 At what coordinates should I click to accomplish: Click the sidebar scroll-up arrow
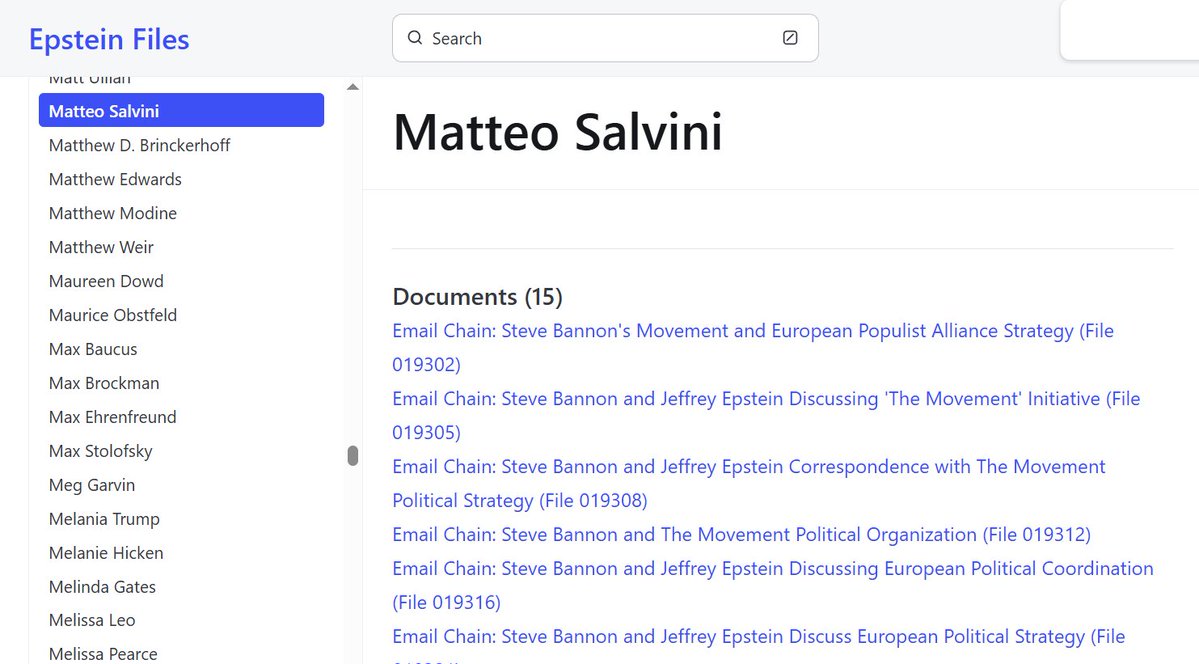[x=353, y=87]
